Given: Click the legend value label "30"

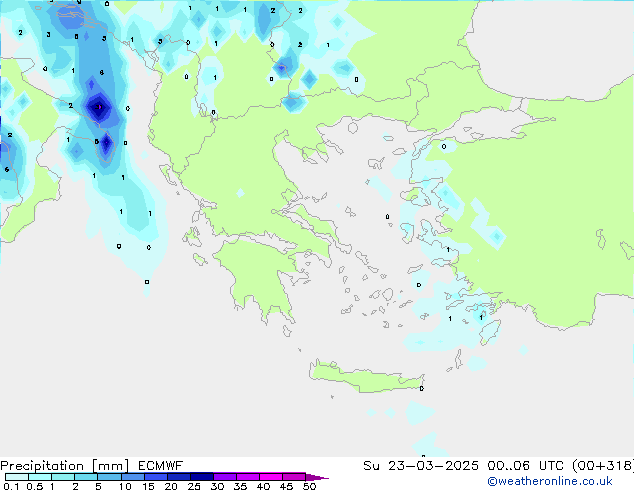Looking at the screenshot, I should pos(217,486).
